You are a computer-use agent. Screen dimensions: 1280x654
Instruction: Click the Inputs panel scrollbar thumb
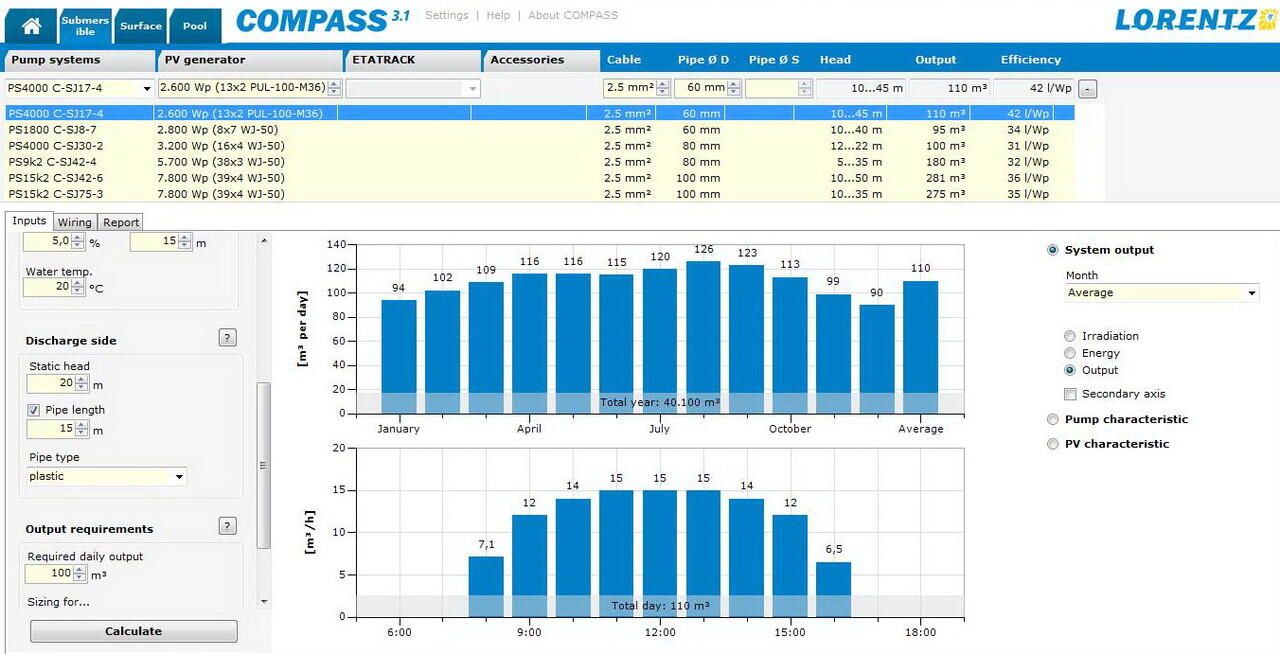[264, 465]
